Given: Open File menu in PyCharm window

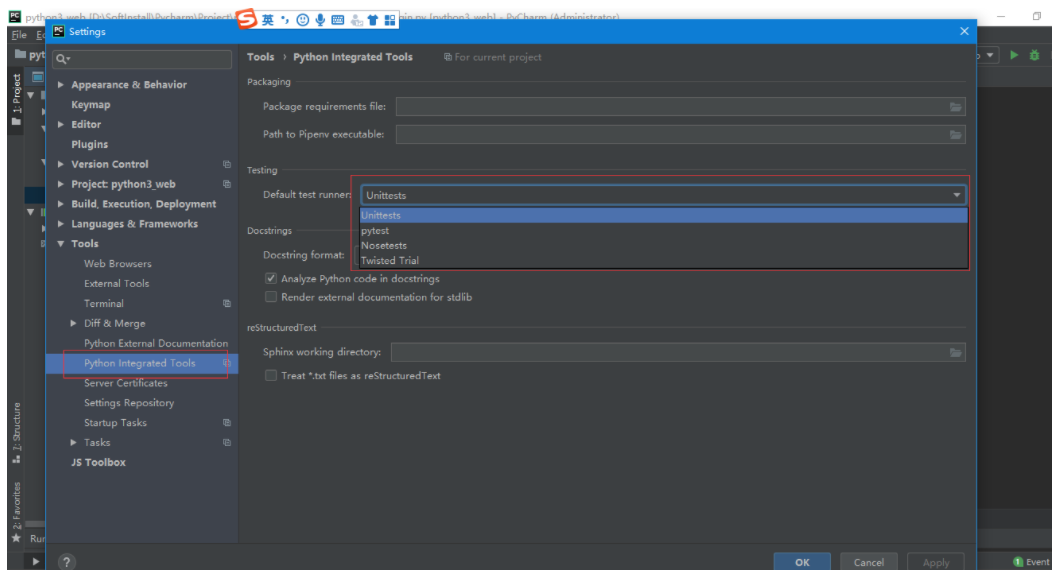Looking at the screenshot, I should click(x=19, y=35).
